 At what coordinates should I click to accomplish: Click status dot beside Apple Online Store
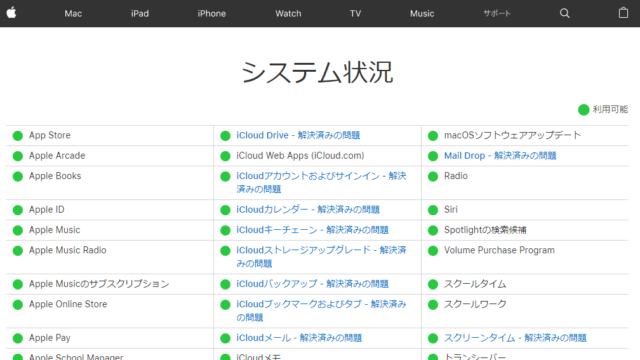[18, 304]
